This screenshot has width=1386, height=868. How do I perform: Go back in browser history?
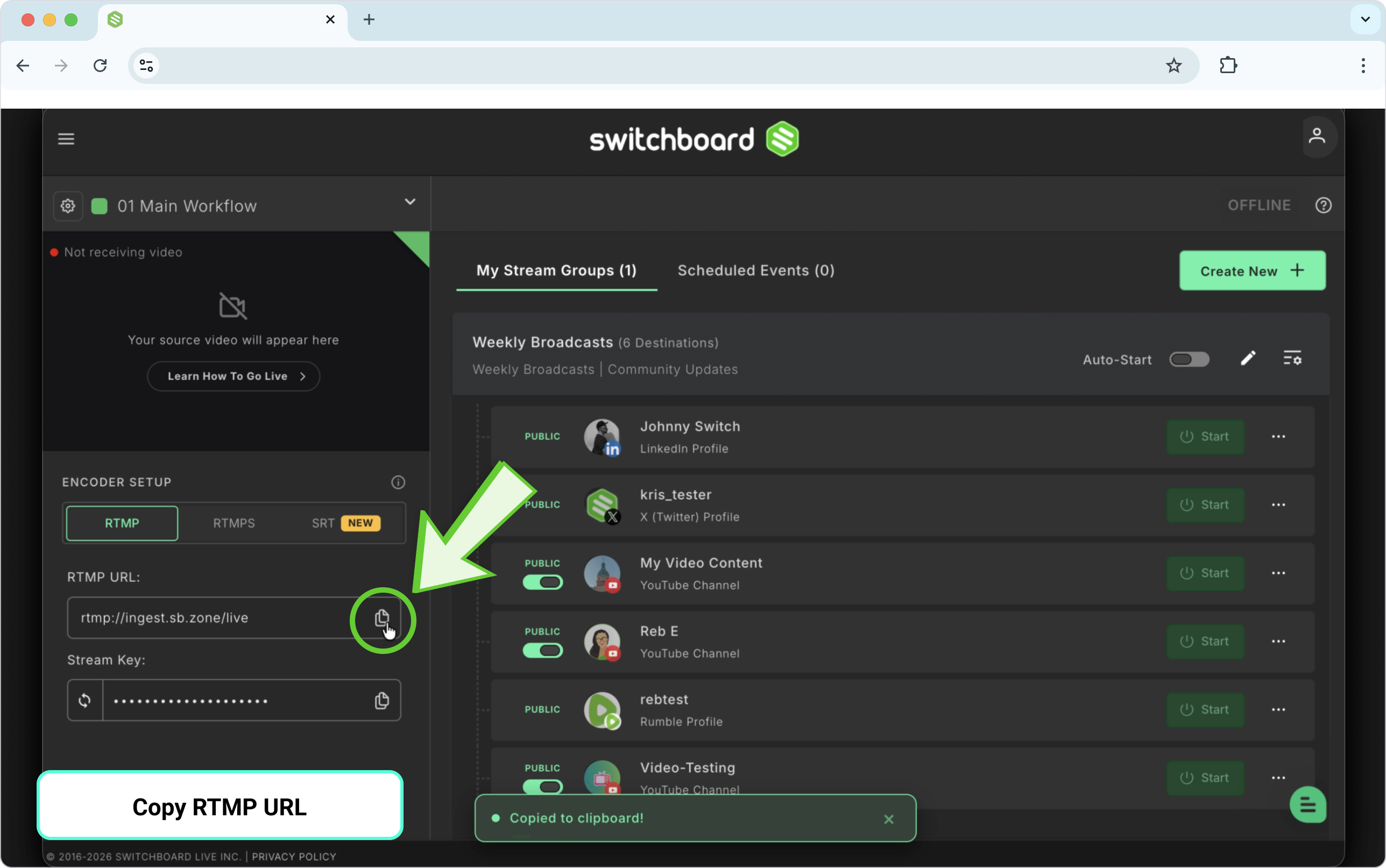pyautogui.click(x=23, y=66)
